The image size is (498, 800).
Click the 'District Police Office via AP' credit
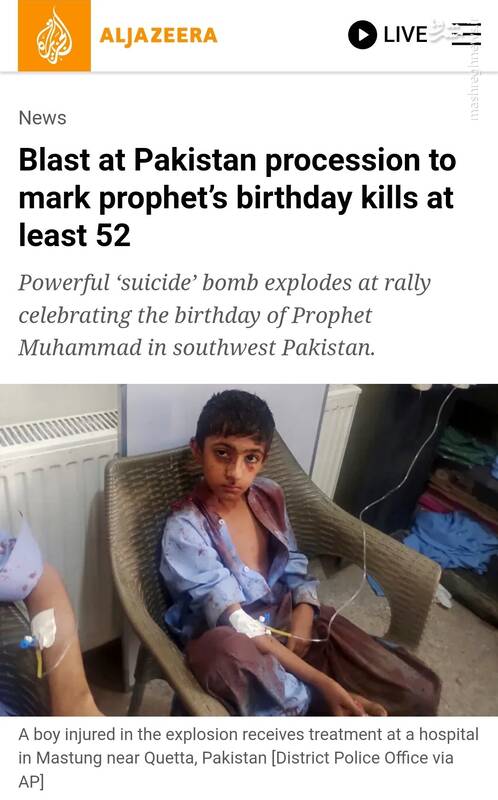(236, 769)
